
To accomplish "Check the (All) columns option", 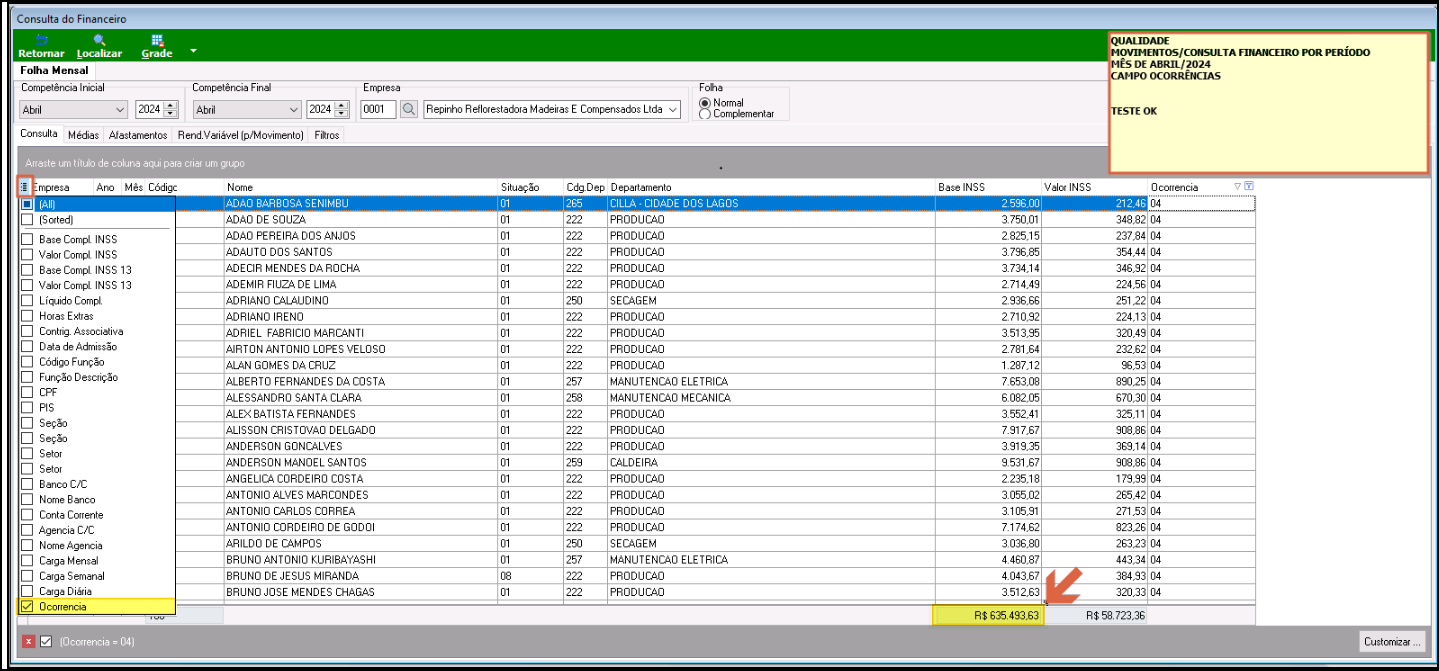I will (27, 204).
